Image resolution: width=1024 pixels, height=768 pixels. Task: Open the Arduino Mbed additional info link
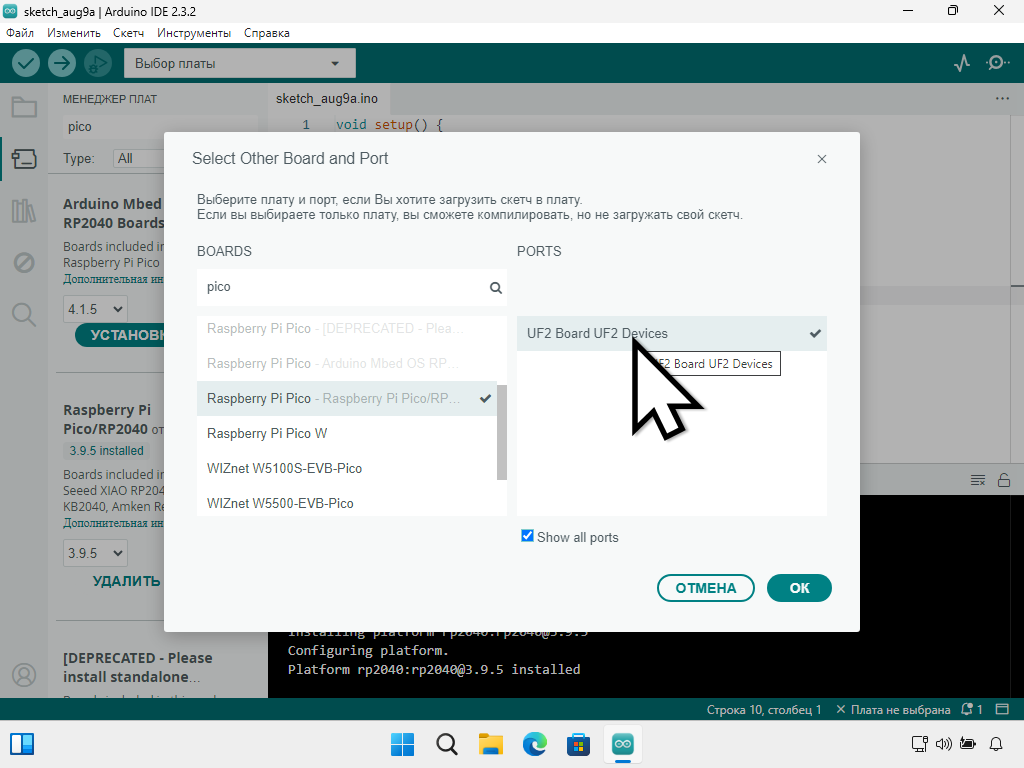click(114, 279)
